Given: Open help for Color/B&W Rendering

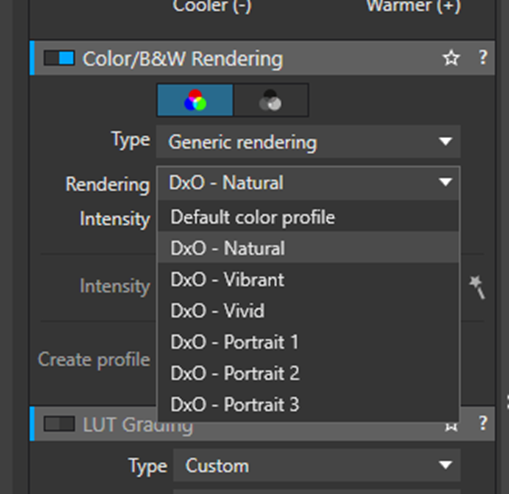Looking at the screenshot, I should pyautogui.click(x=483, y=58).
